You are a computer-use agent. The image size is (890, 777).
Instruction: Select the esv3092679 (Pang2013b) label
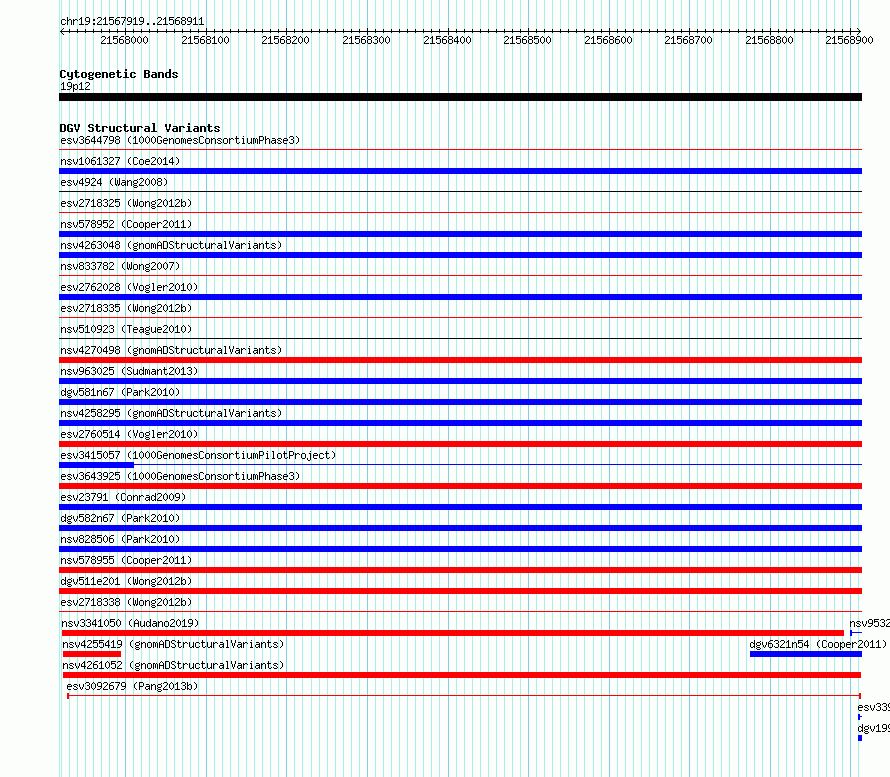[x=132, y=686]
